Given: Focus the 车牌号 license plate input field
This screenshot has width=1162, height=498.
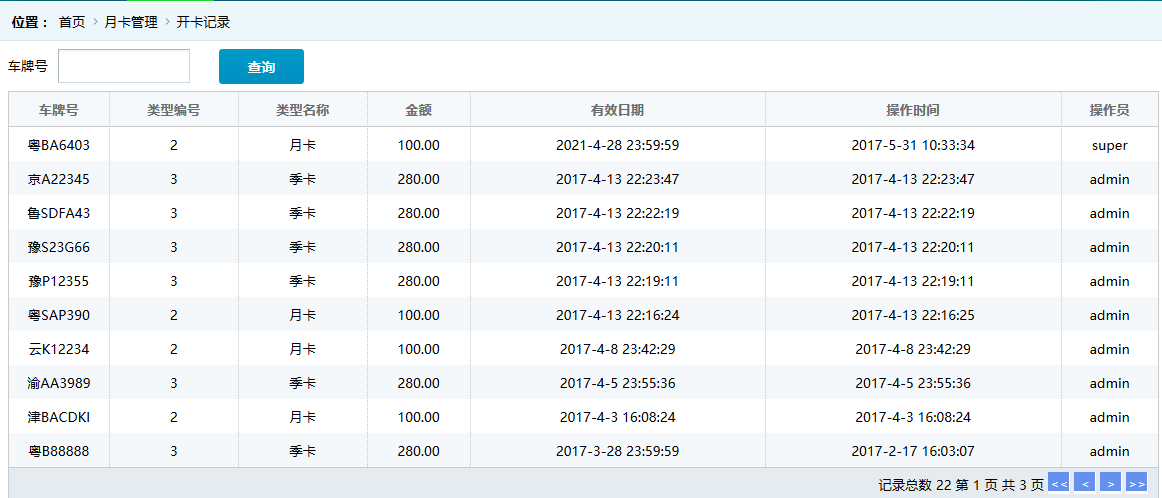Looking at the screenshot, I should pos(124,67).
